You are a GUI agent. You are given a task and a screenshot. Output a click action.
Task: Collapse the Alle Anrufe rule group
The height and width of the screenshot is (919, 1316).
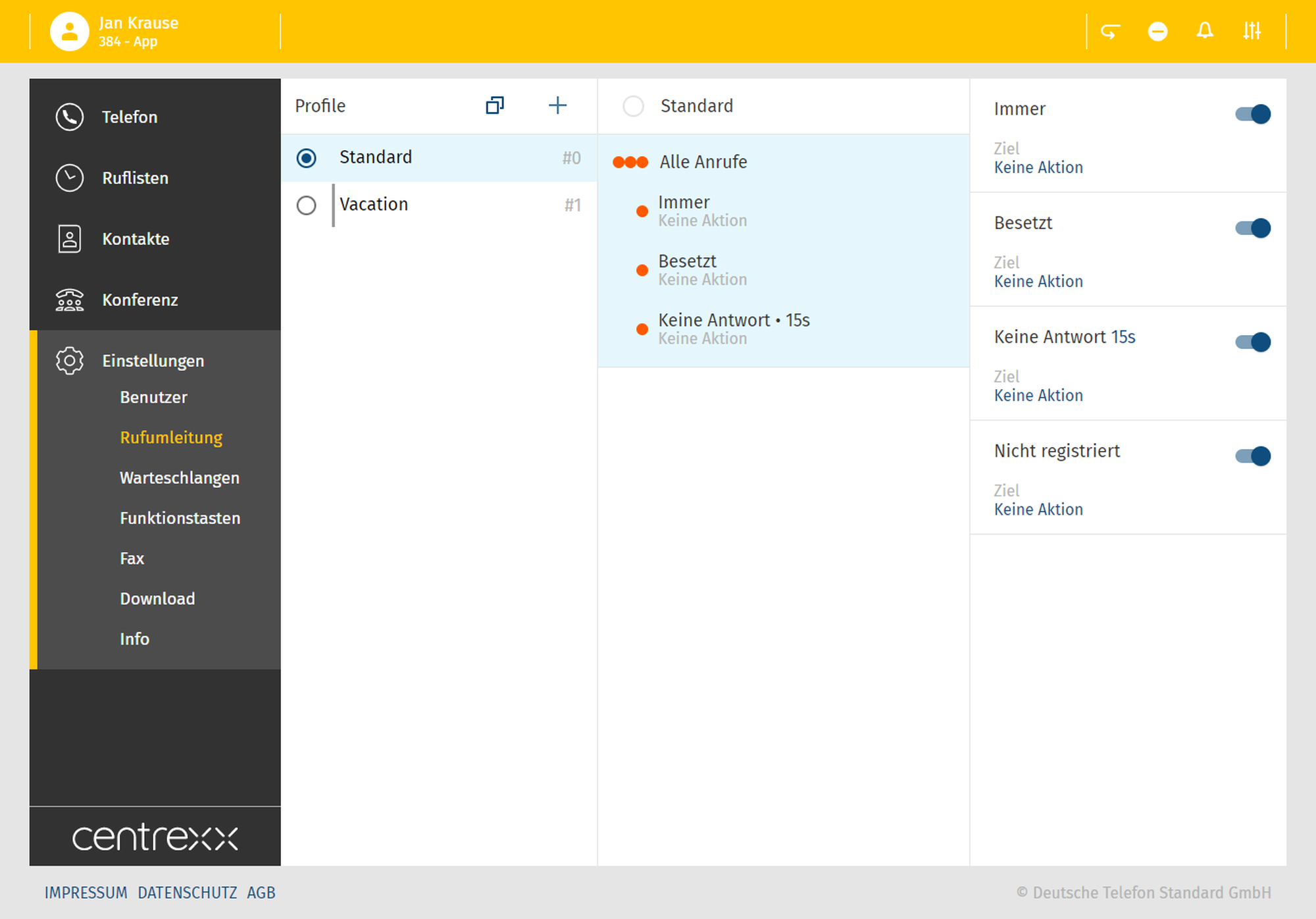(703, 162)
